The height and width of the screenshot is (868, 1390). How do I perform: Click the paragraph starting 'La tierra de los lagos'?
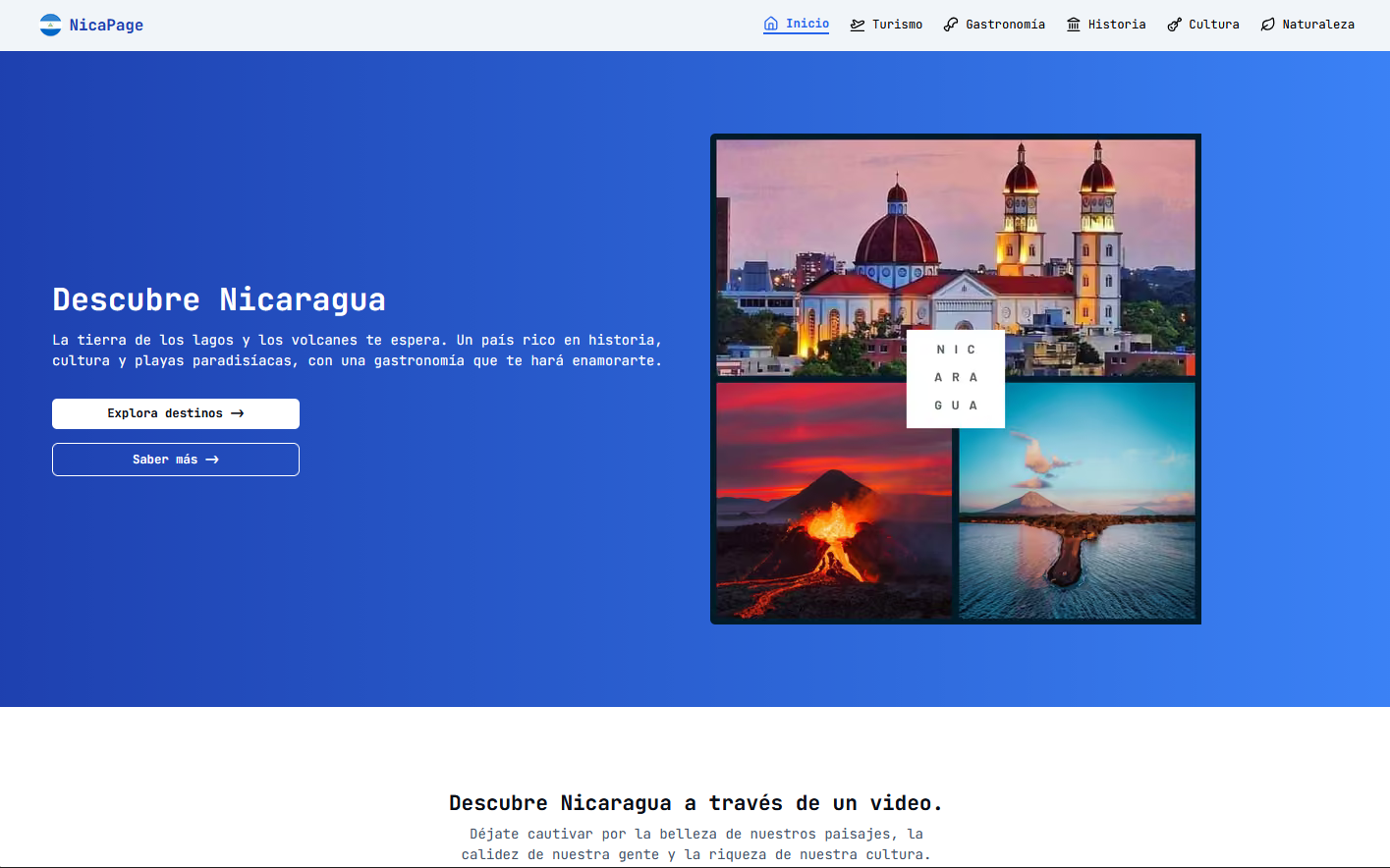(x=358, y=351)
